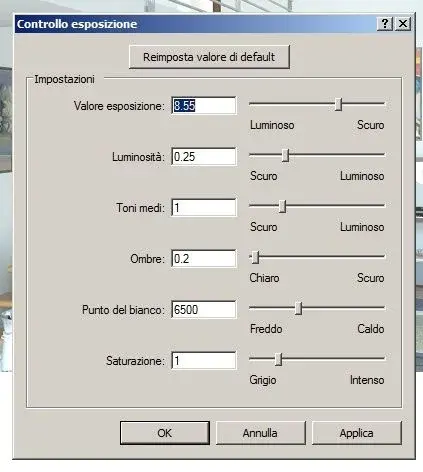Image resolution: width=423 pixels, height=472 pixels.
Task: Click the Chiaro slider label
Action: click(264, 278)
